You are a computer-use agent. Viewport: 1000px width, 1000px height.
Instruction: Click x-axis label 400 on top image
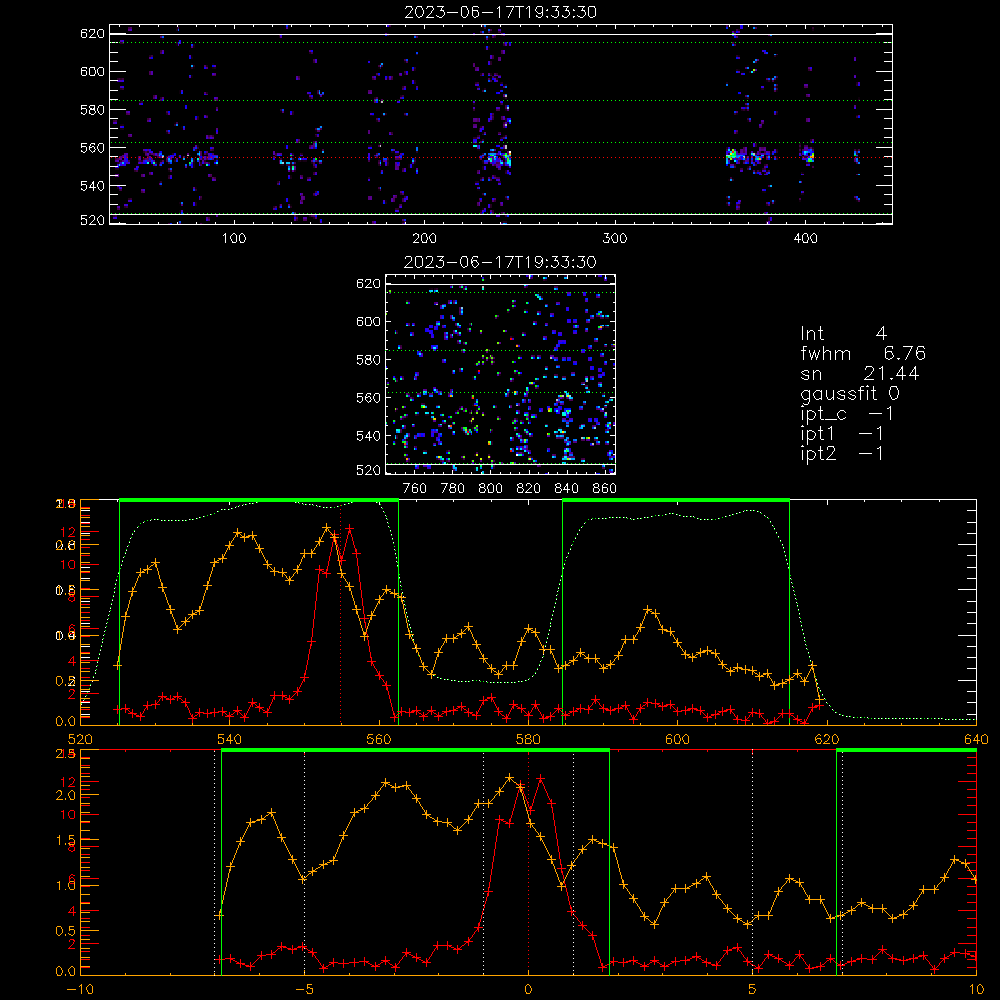click(805, 239)
